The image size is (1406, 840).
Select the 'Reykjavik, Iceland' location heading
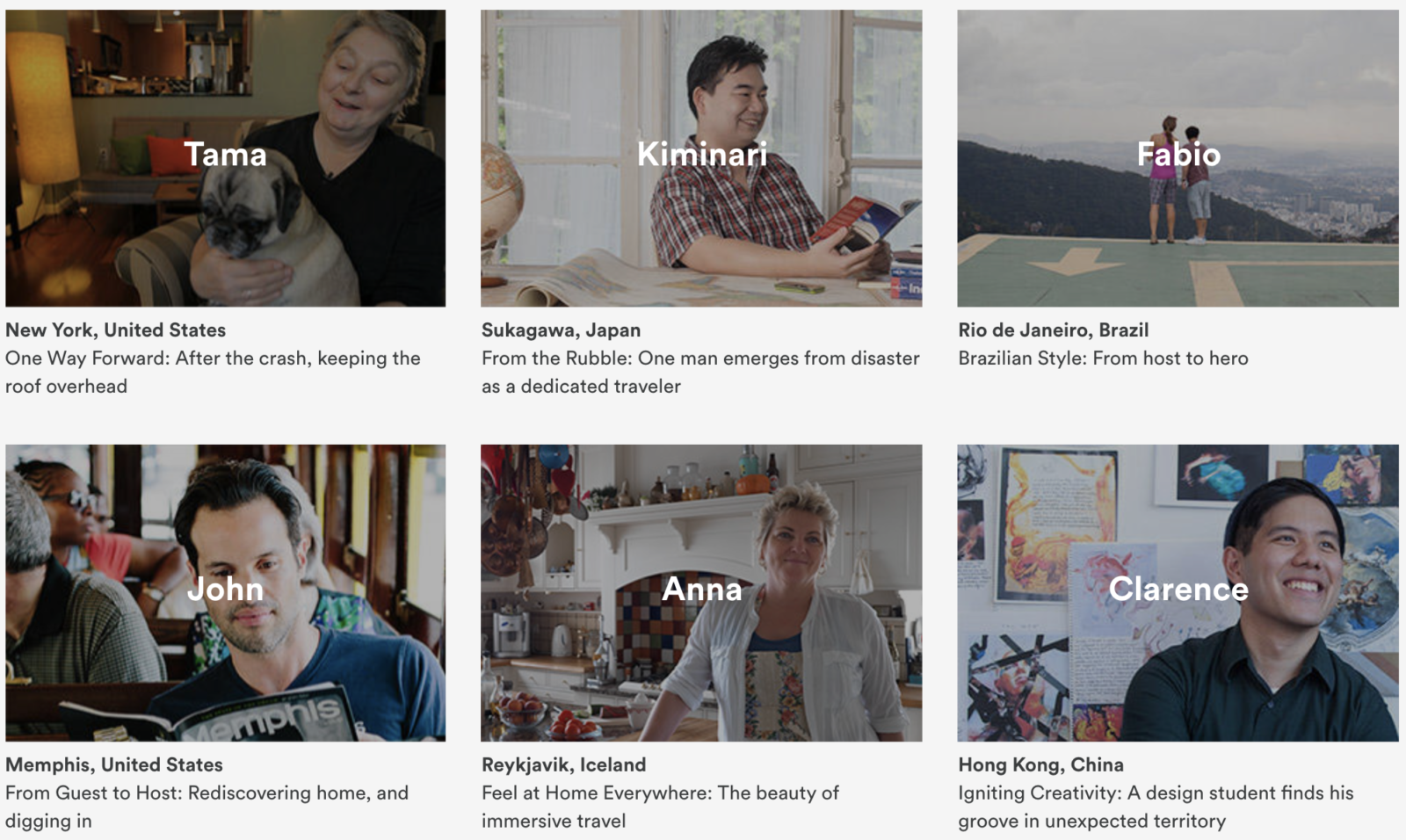click(563, 764)
